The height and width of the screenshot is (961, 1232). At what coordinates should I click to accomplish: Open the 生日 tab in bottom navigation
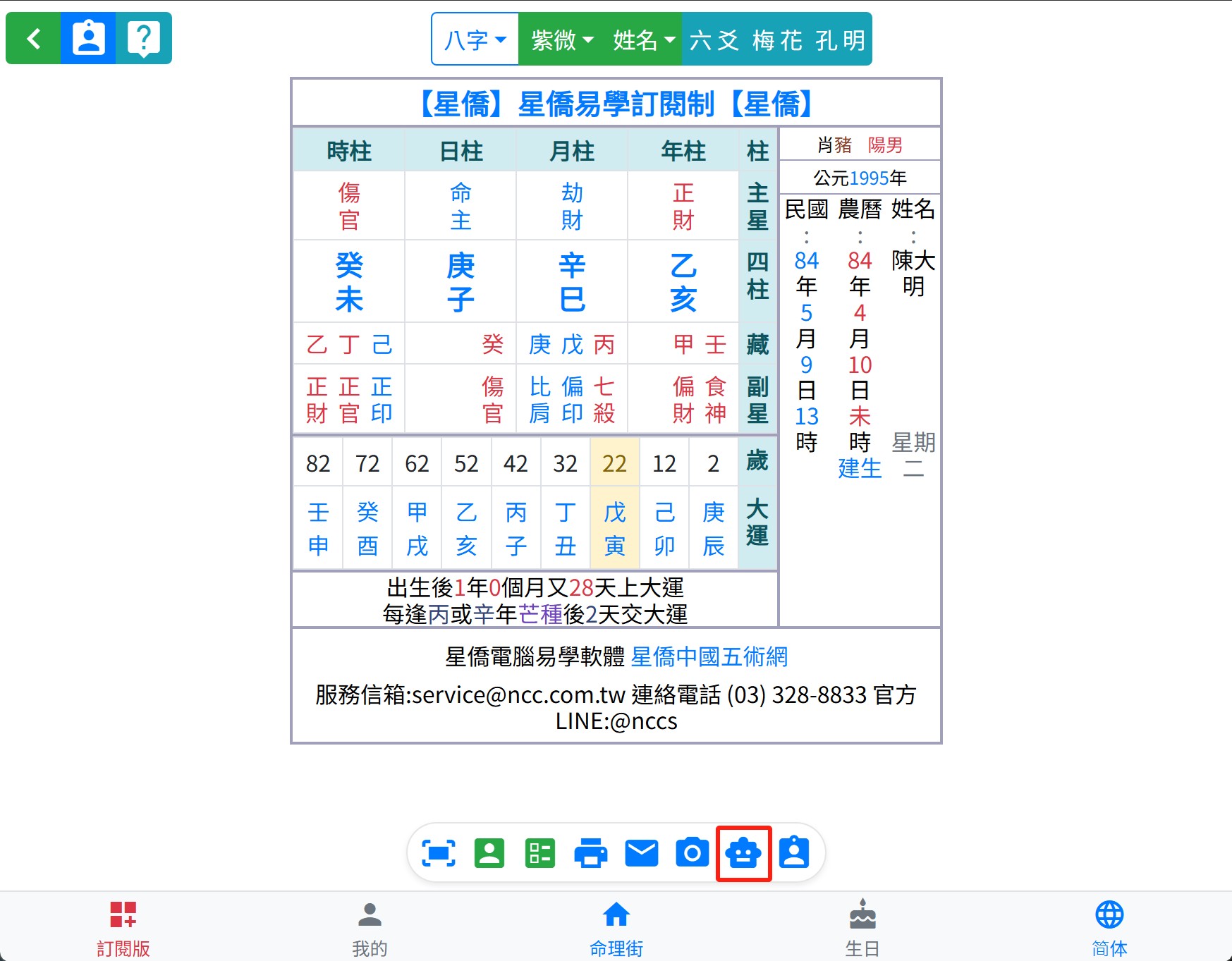(862, 928)
